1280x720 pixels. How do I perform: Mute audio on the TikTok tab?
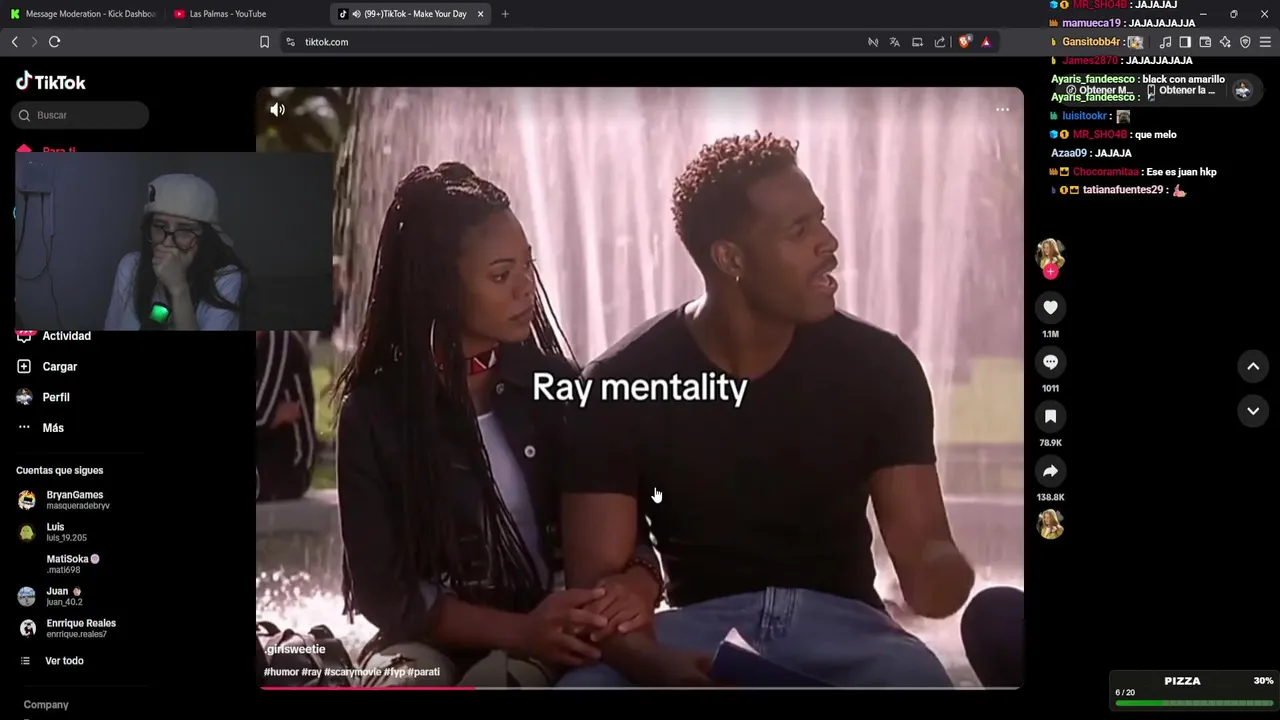point(356,14)
